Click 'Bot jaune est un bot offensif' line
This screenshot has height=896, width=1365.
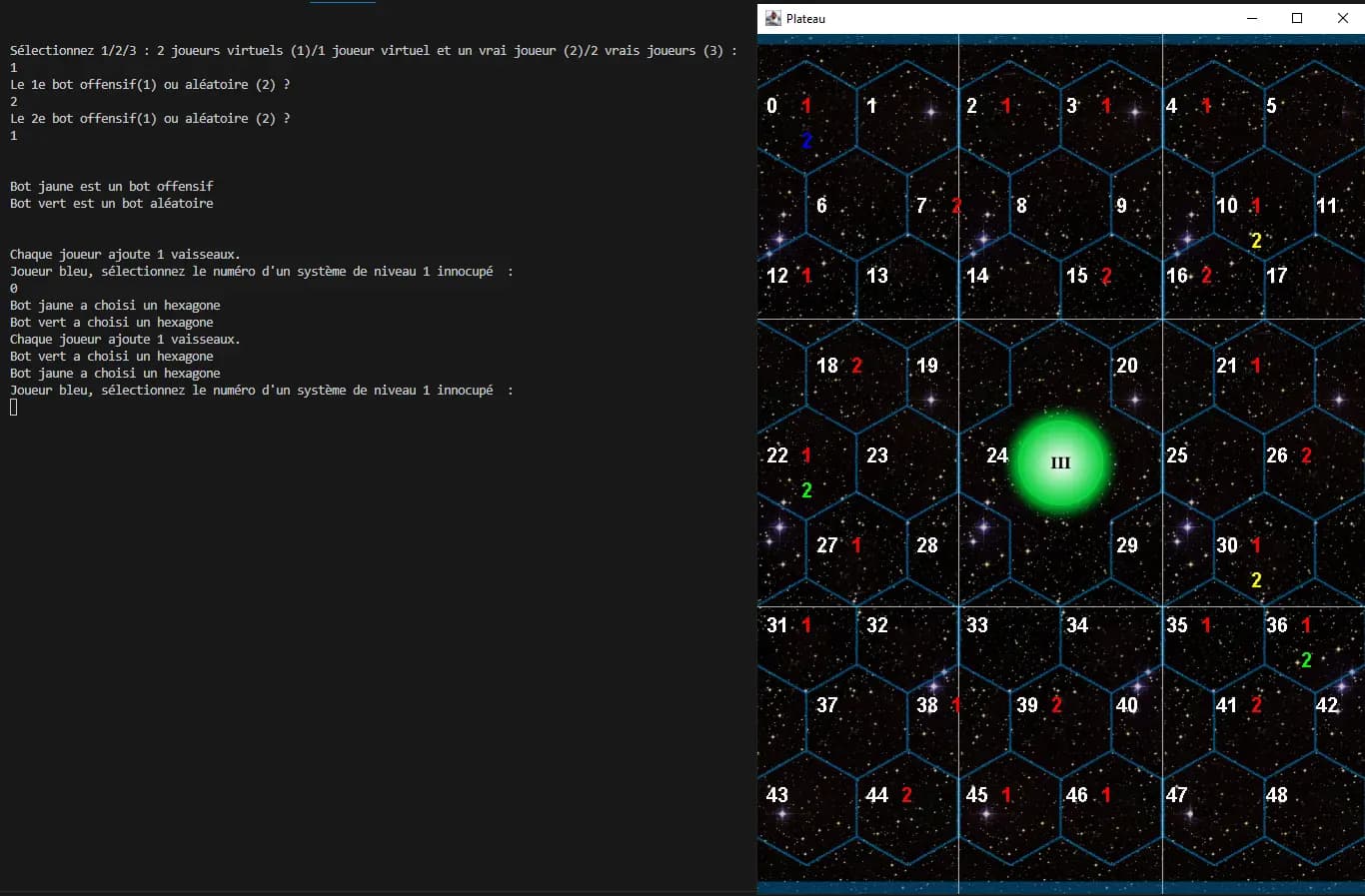pos(112,186)
